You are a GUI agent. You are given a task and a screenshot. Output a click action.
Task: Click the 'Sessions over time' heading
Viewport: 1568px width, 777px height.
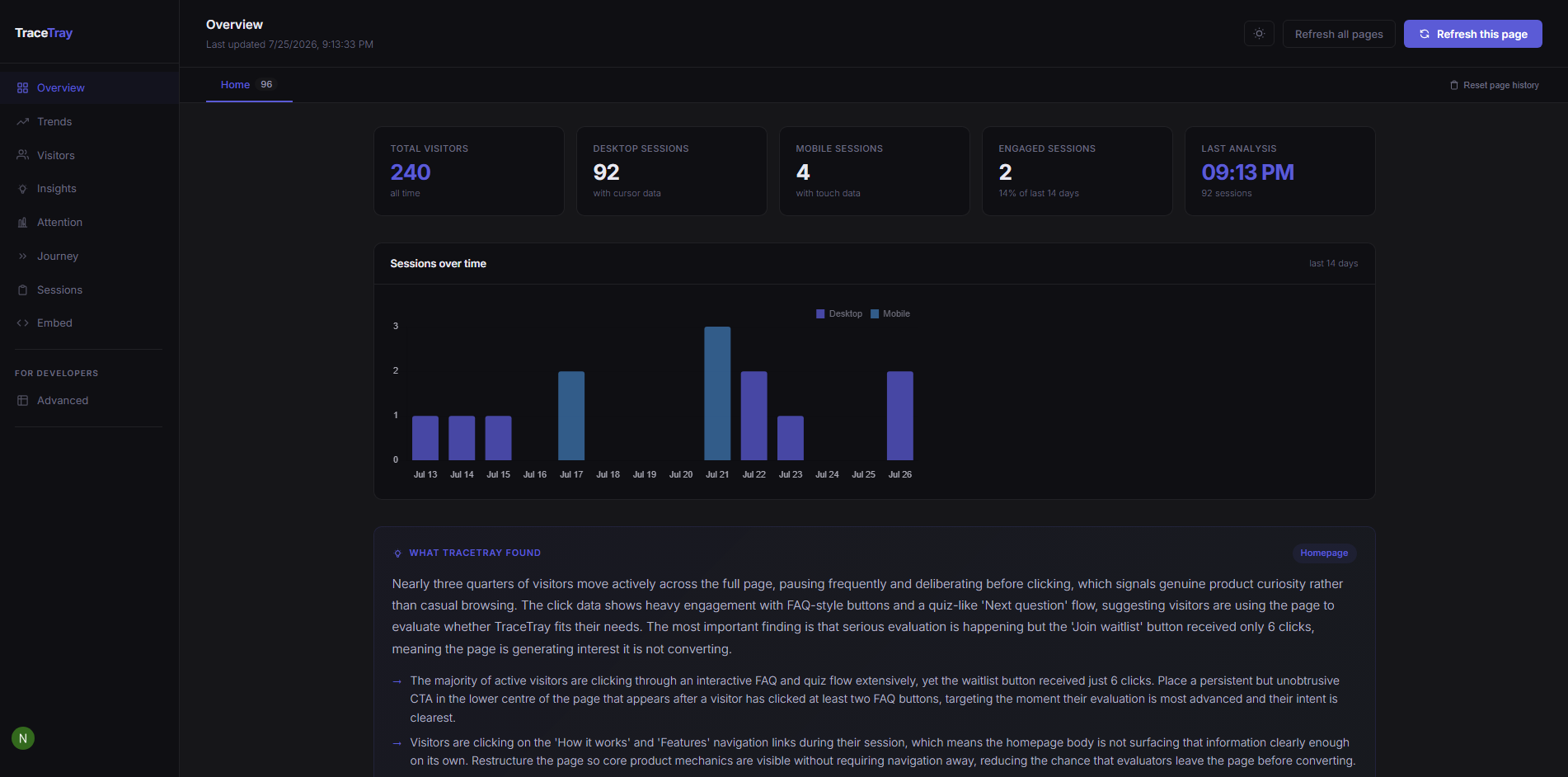(x=438, y=264)
